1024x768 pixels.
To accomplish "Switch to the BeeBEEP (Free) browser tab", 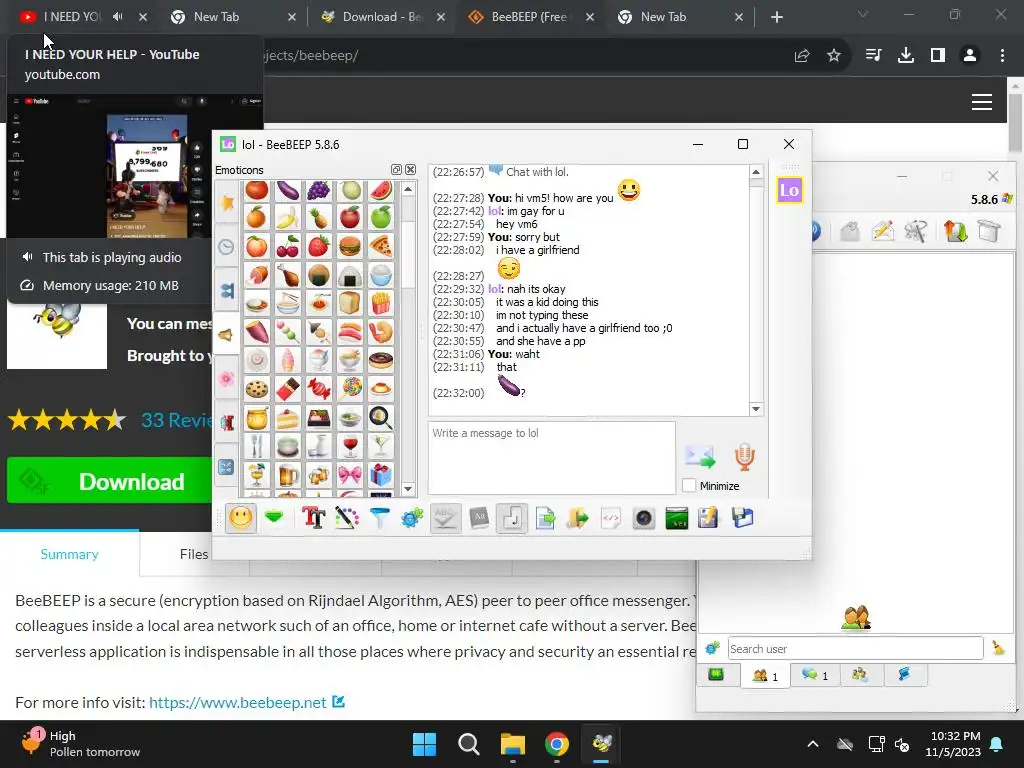I will coord(530,17).
